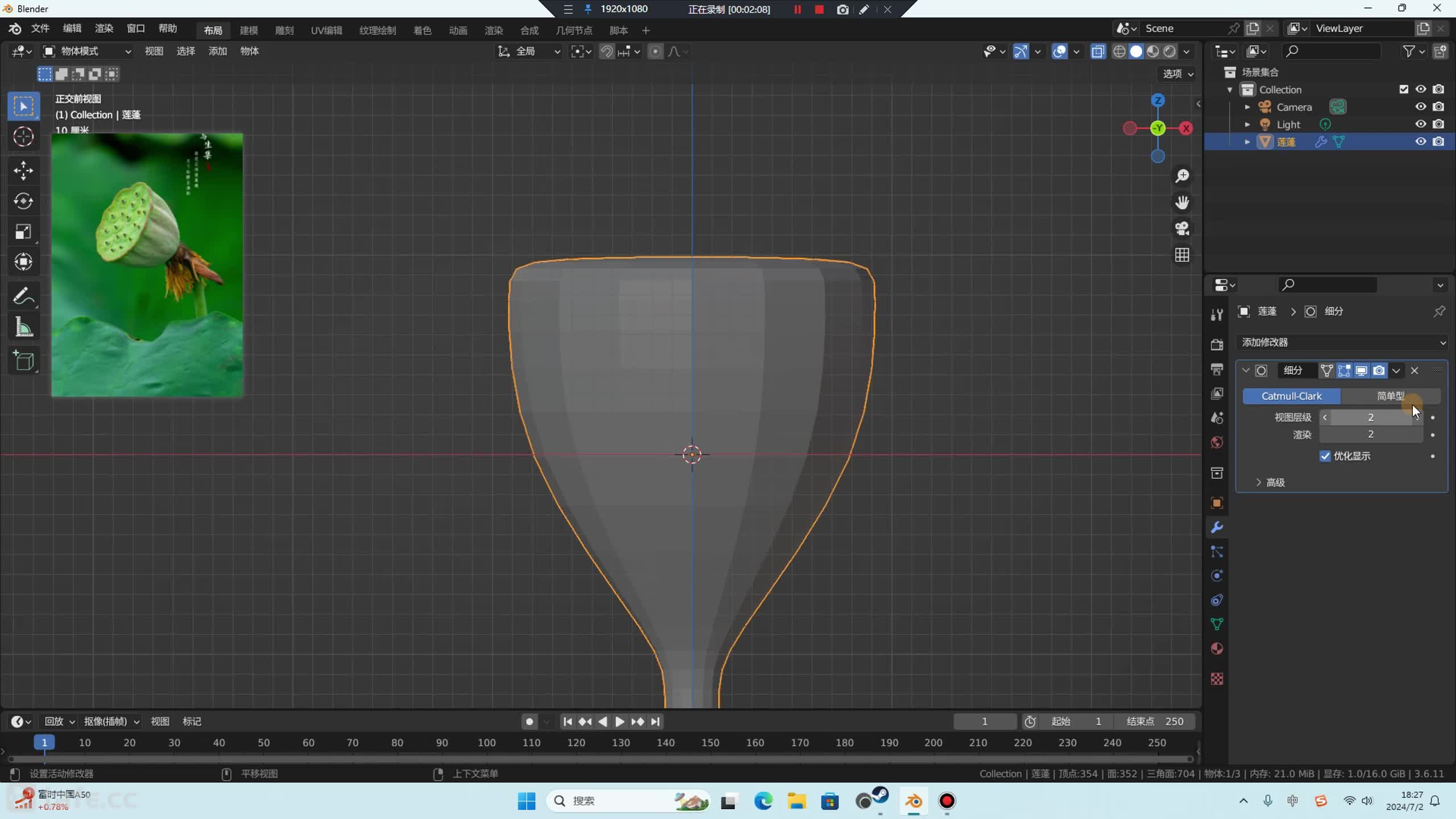The height and width of the screenshot is (819, 1456).
Task: Uncheck the 优化显示 checkbox
Action: [x=1325, y=456]
